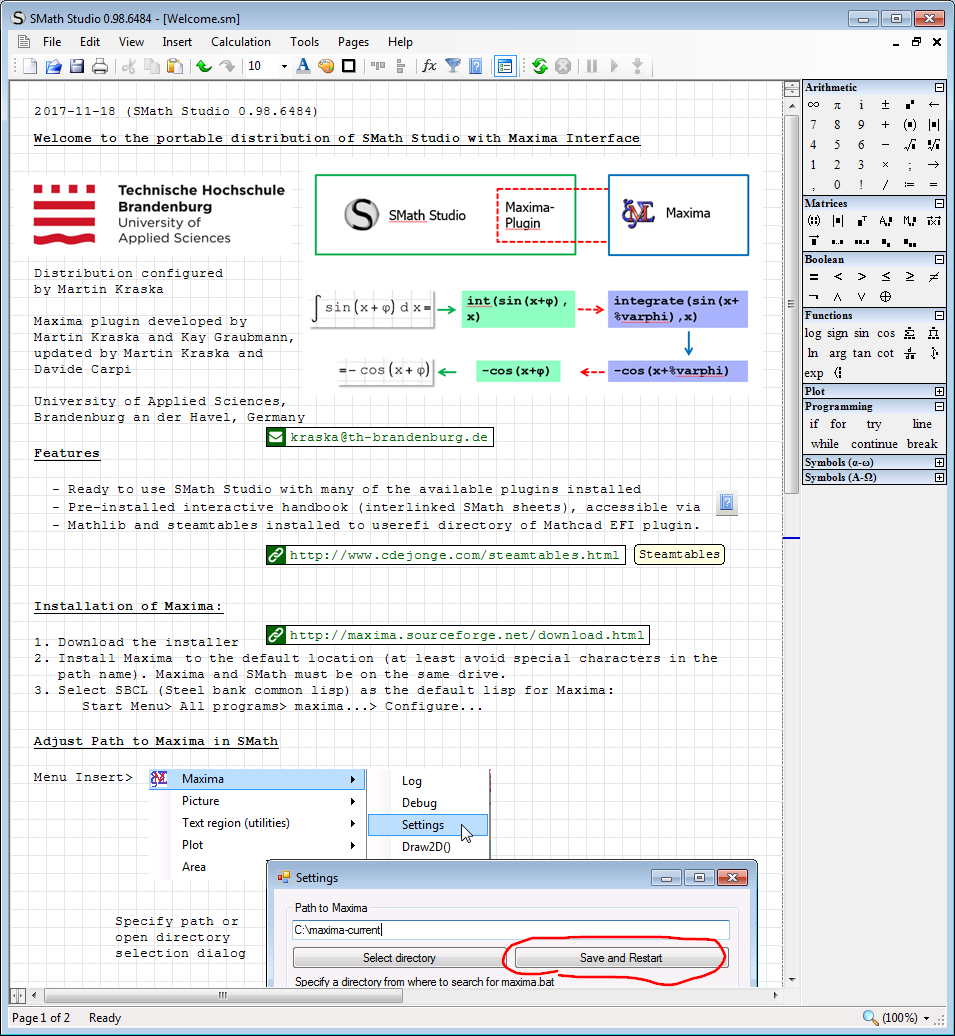
Task: Open the background color palette icon
Action: point(326,66)
